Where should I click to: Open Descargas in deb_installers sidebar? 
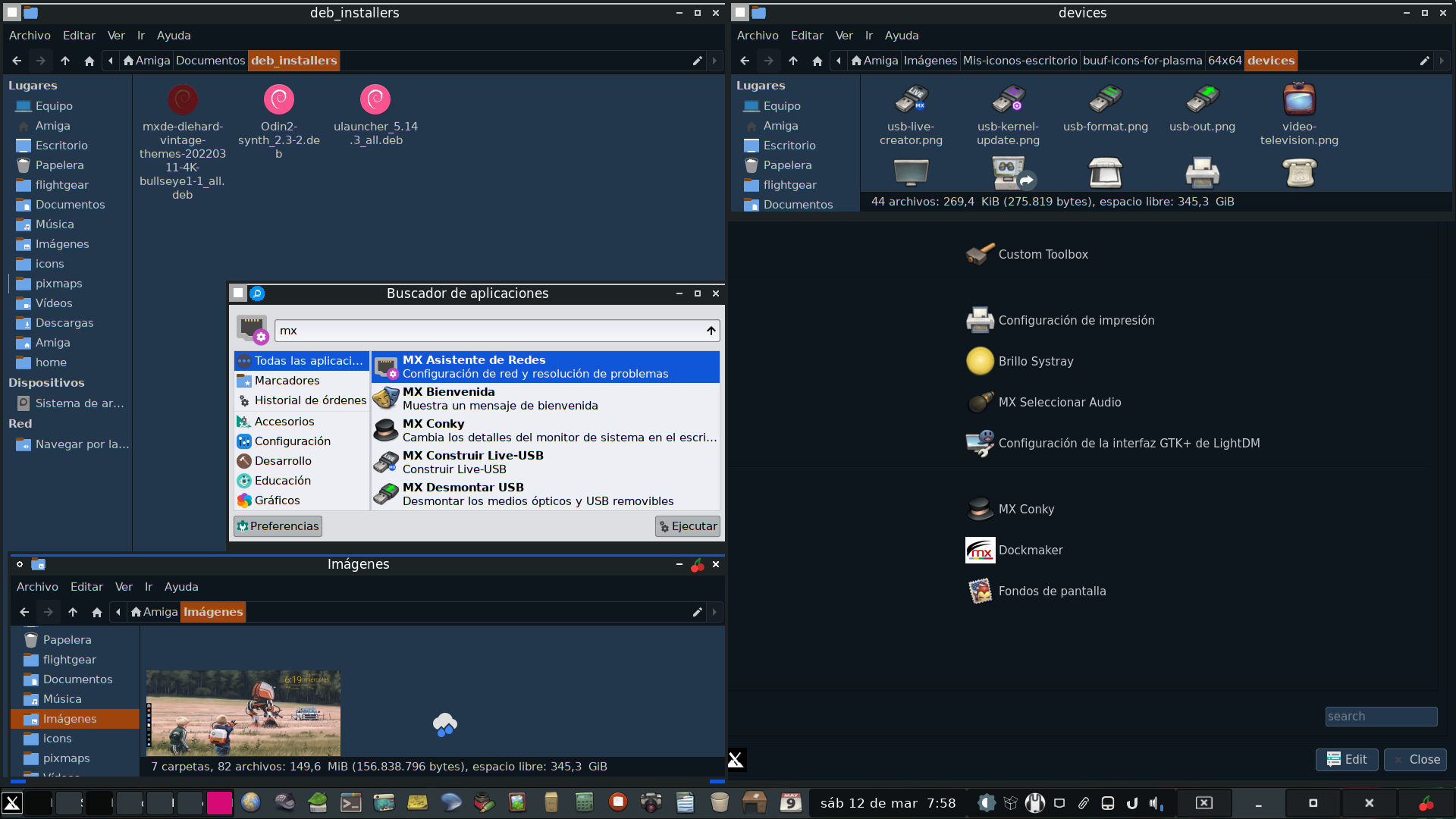tap(64, 323)
